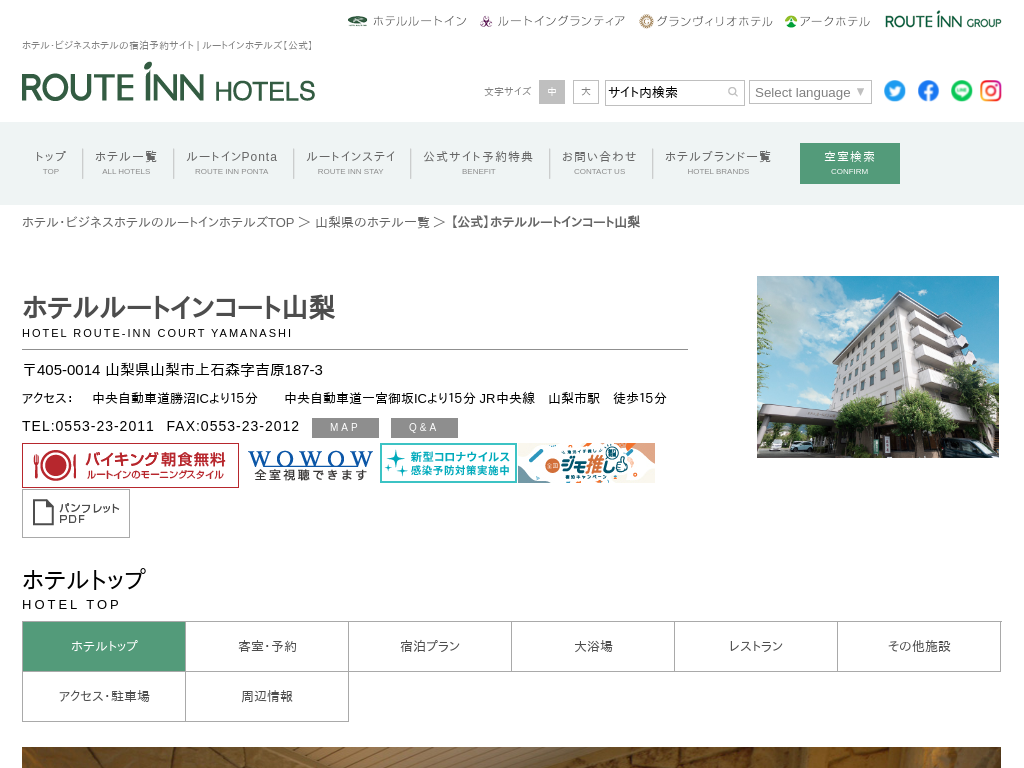Select the レストラン tab
This screenshot has width=1024, height=768.
(756, 647)
